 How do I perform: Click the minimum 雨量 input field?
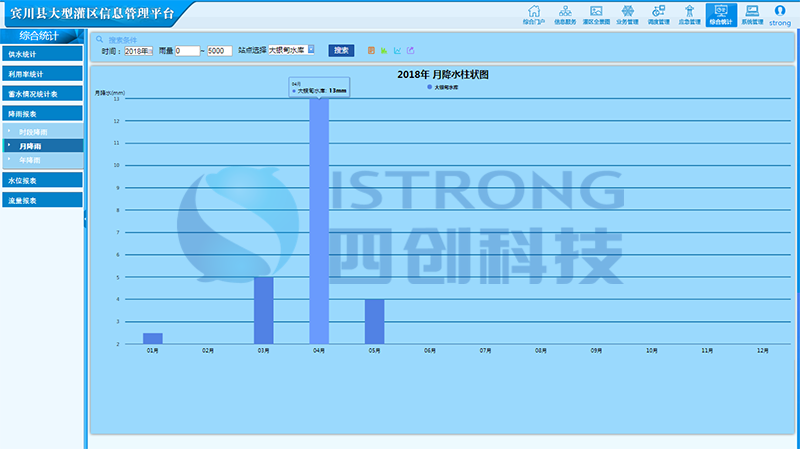click(187, 51)
